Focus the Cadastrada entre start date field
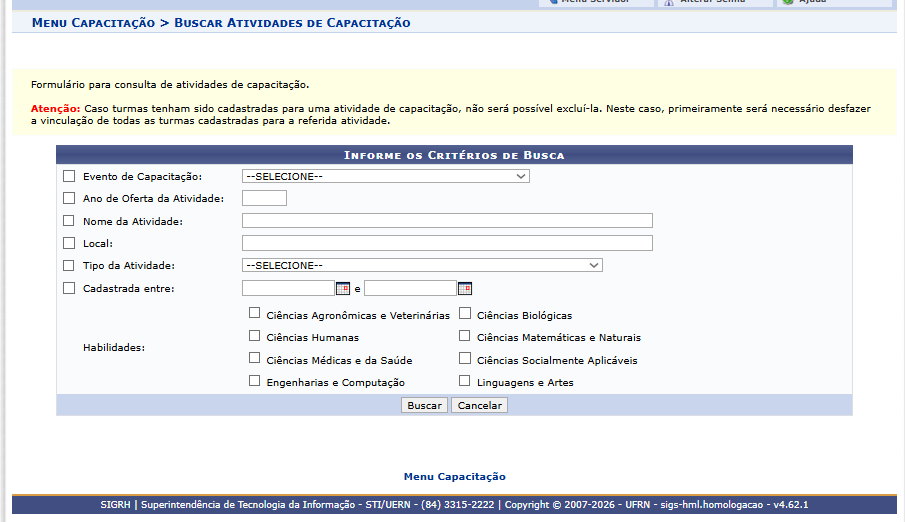This screenshot has height=522, width=905. click(x=288, y=288)
